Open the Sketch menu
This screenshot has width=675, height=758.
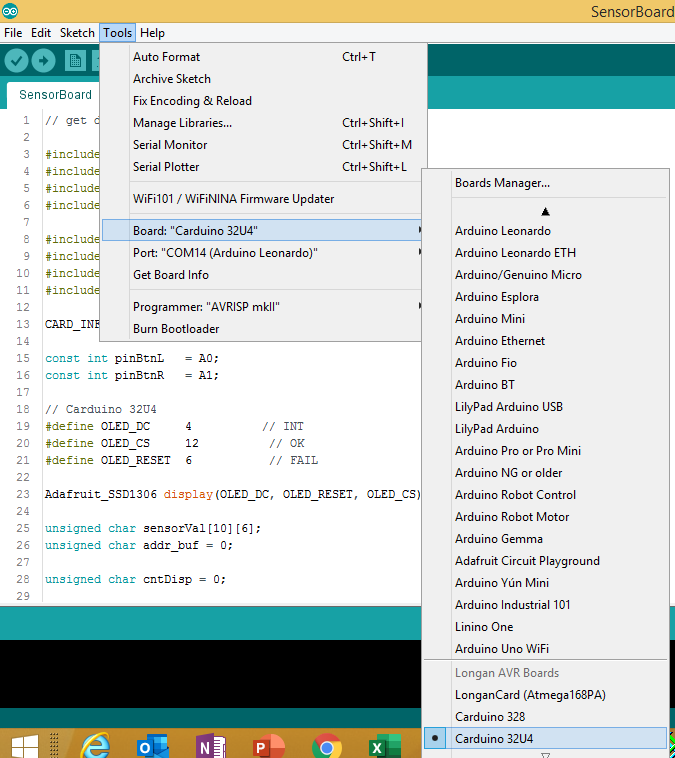pyautogui.click(x=77, y=33)
